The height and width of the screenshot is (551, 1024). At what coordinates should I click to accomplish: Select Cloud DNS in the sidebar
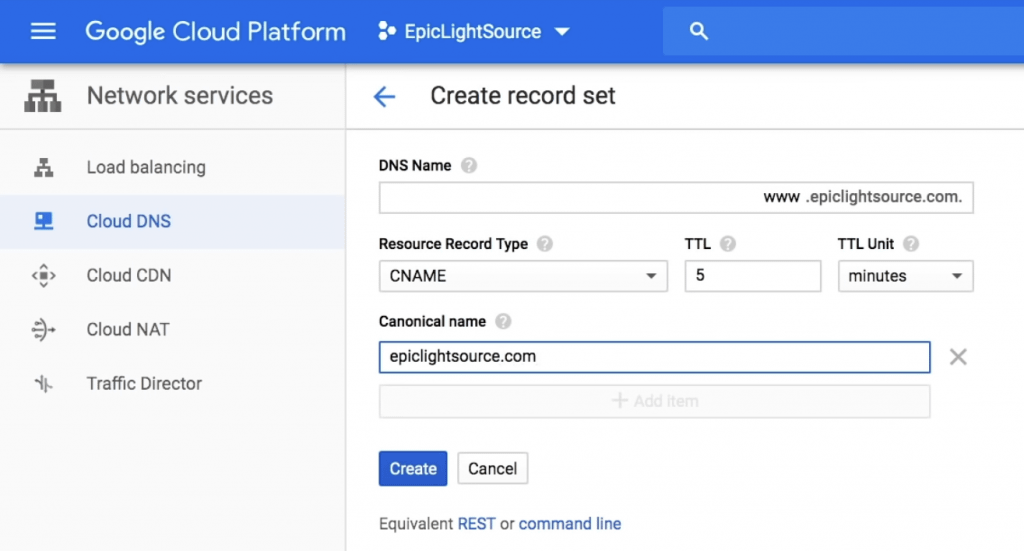[x=172, y=221]
